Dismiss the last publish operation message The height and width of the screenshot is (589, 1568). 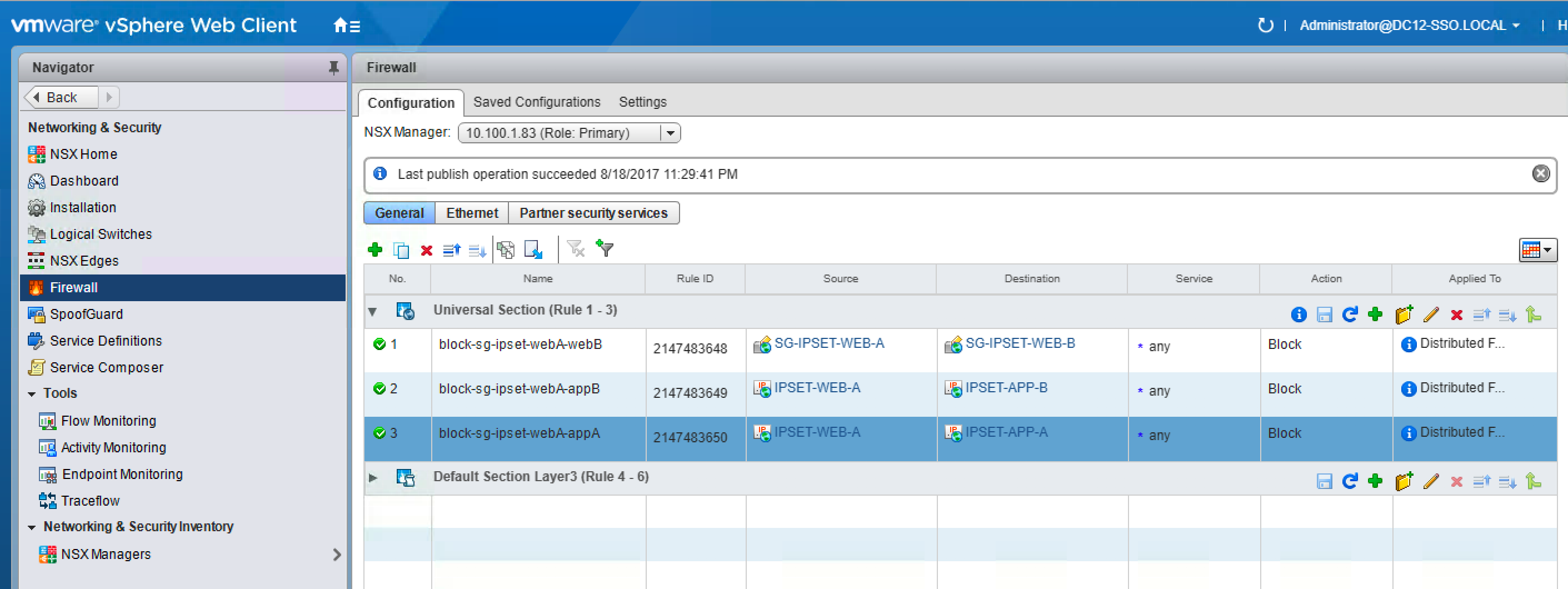[1540, 174]
